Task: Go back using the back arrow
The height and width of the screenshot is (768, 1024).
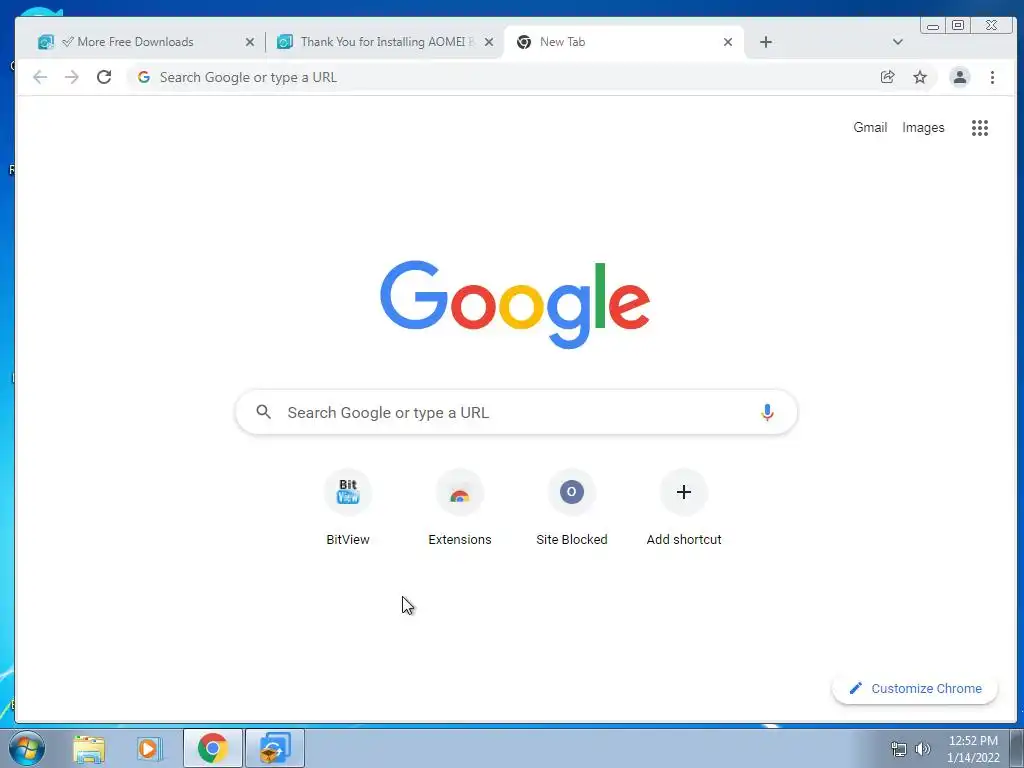Action: pyautogui.click(x=40, y=77)
